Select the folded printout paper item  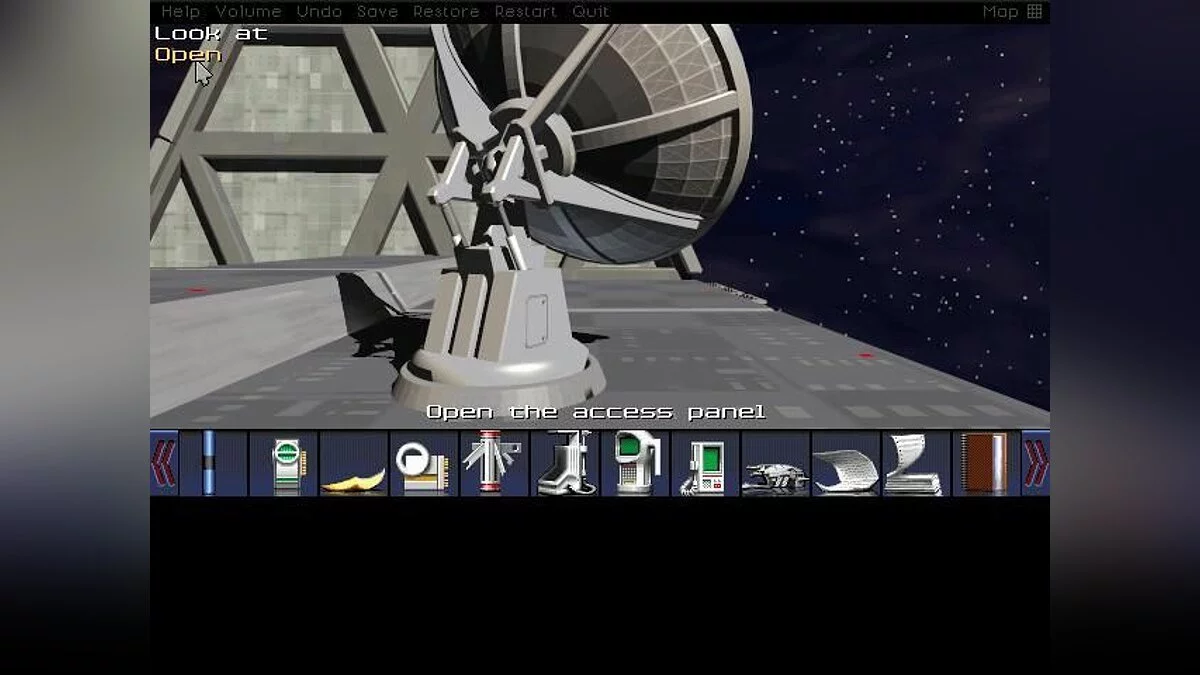916,465
